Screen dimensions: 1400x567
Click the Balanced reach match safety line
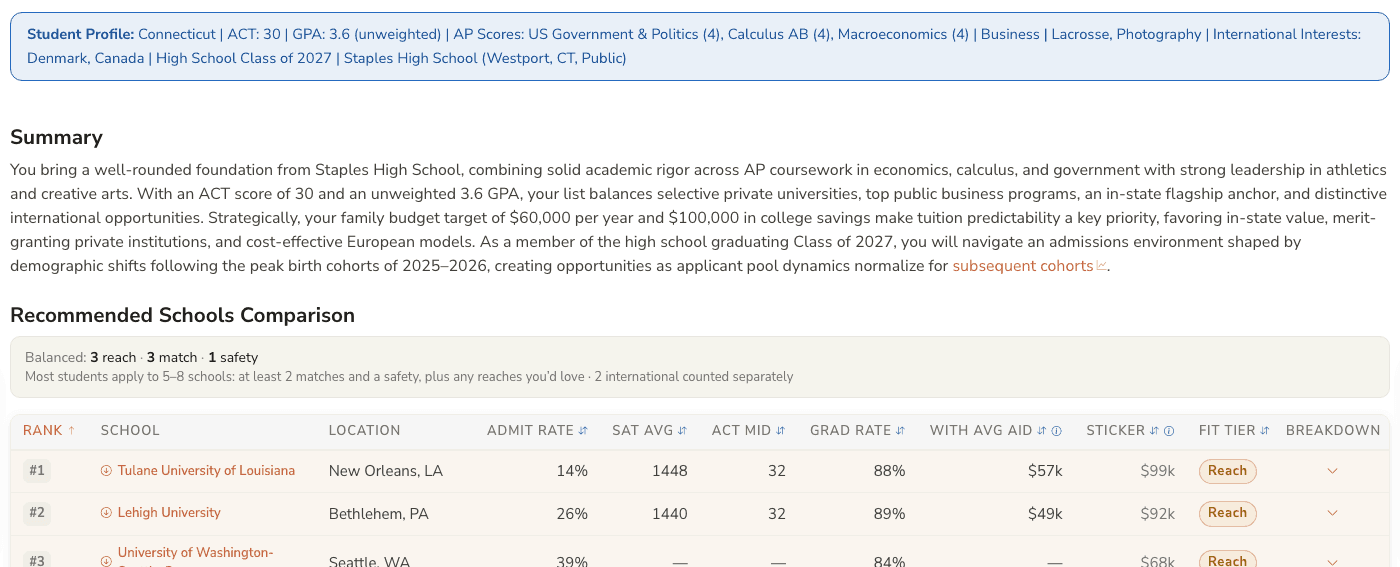pyautogui.click(x=142, y=357)
